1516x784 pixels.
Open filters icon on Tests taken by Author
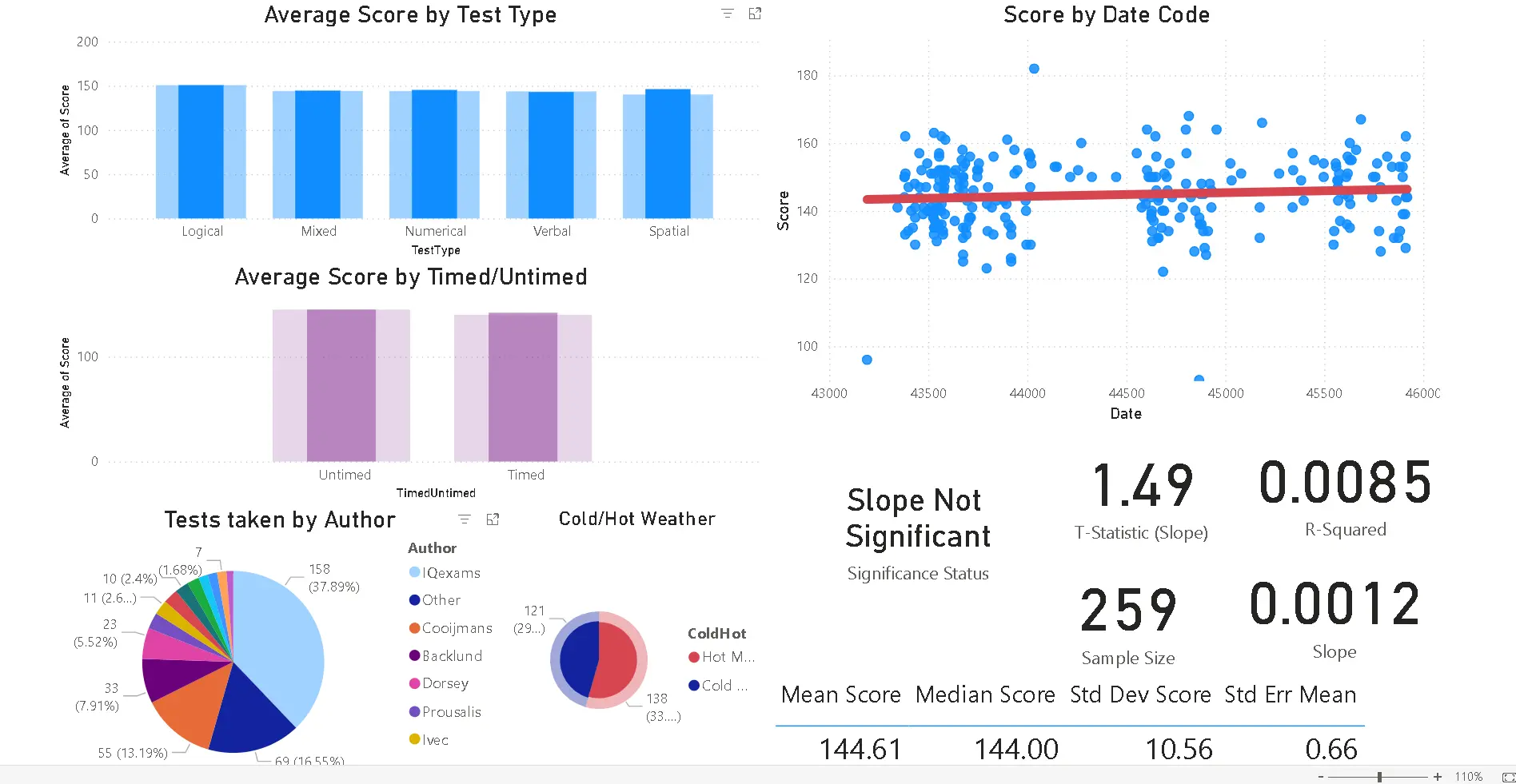tap(464, 519)
